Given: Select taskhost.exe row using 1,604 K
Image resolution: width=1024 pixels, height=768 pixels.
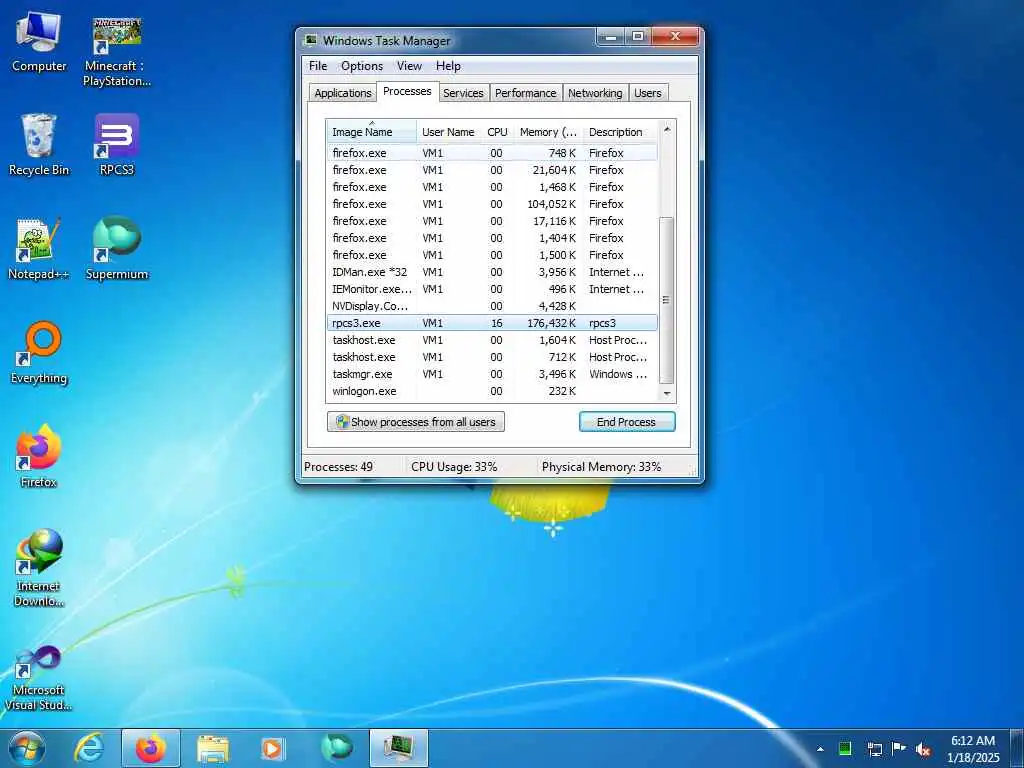Looking at the screenshot, I should [492, 340].
